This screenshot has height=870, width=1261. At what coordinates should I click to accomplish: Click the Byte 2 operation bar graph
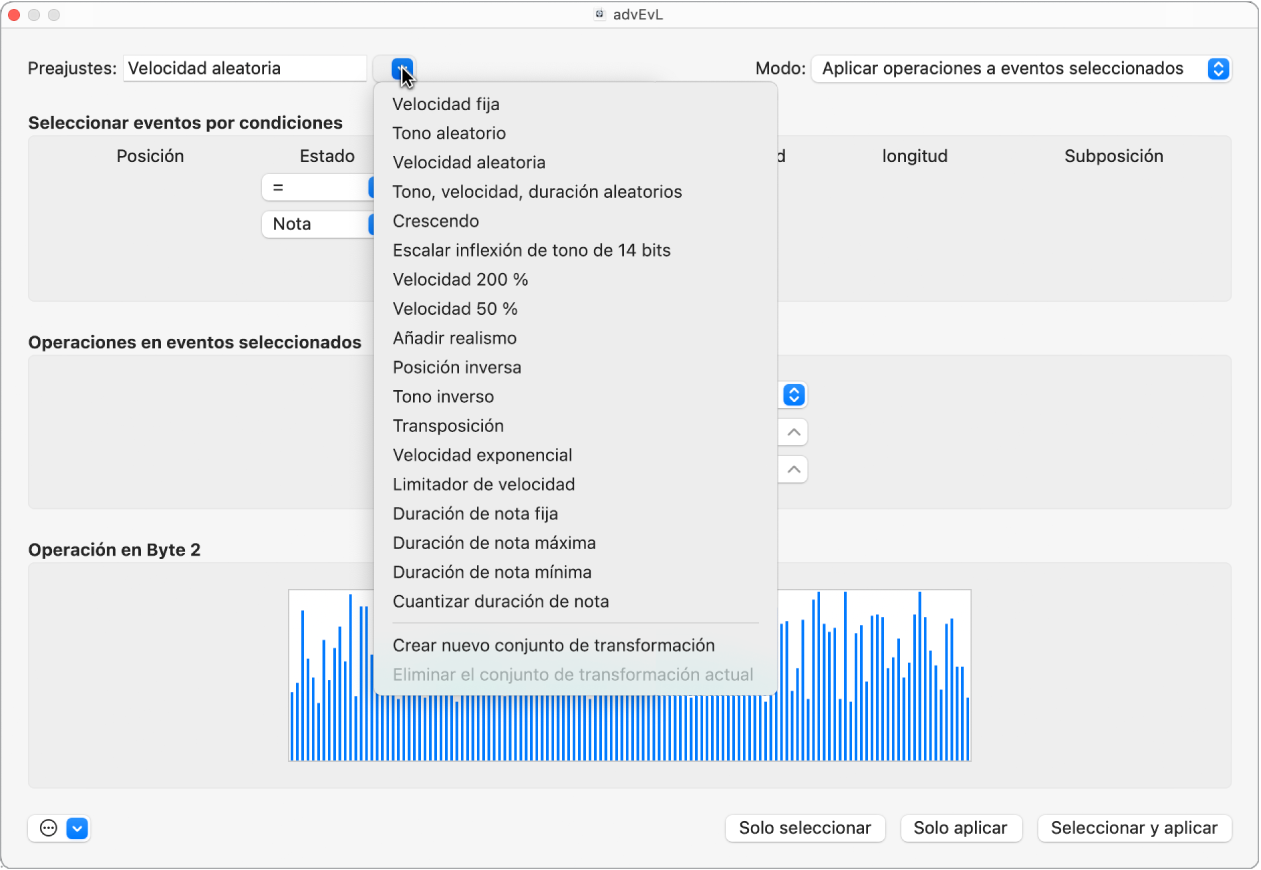click(x=630, y=676)
